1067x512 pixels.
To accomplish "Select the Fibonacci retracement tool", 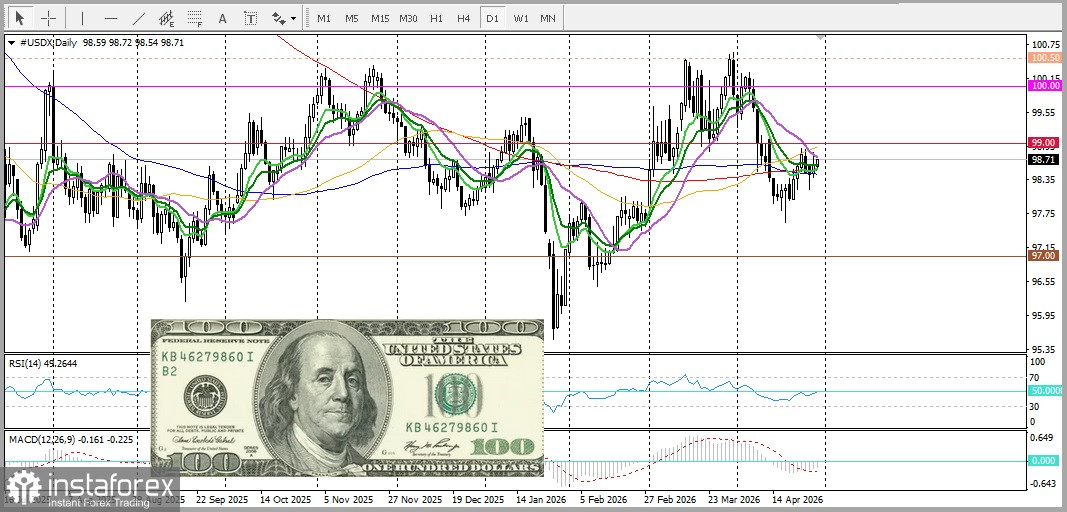I will click(195, 18).
